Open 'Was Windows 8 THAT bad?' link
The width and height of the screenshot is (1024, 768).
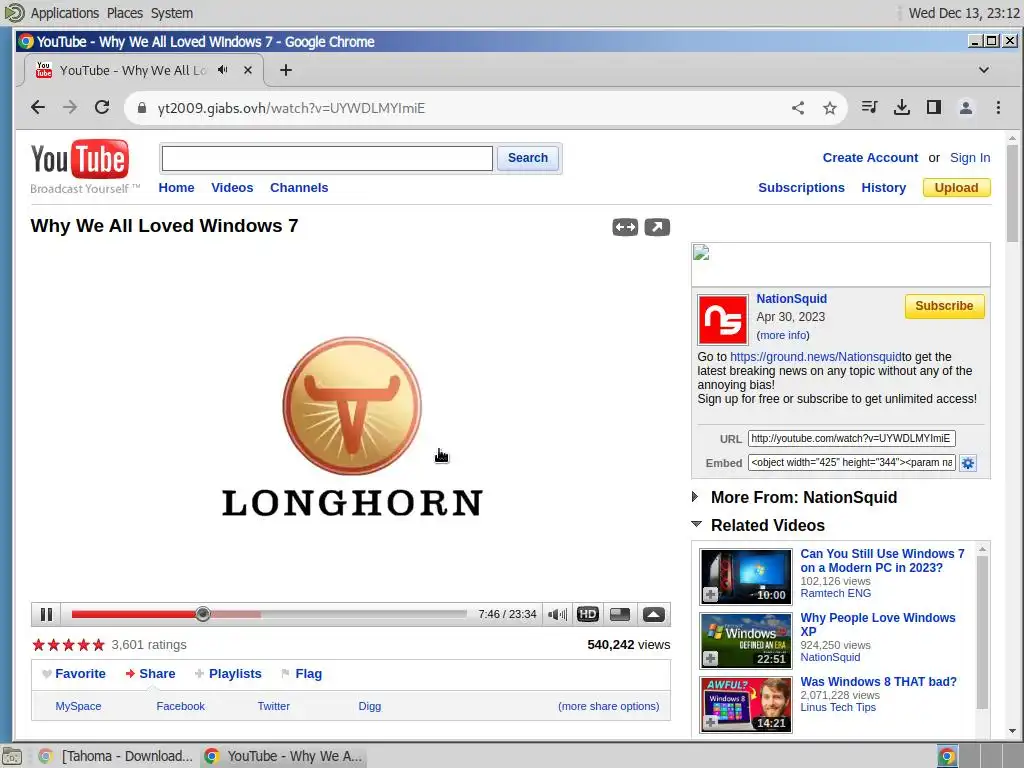[878, 682]
